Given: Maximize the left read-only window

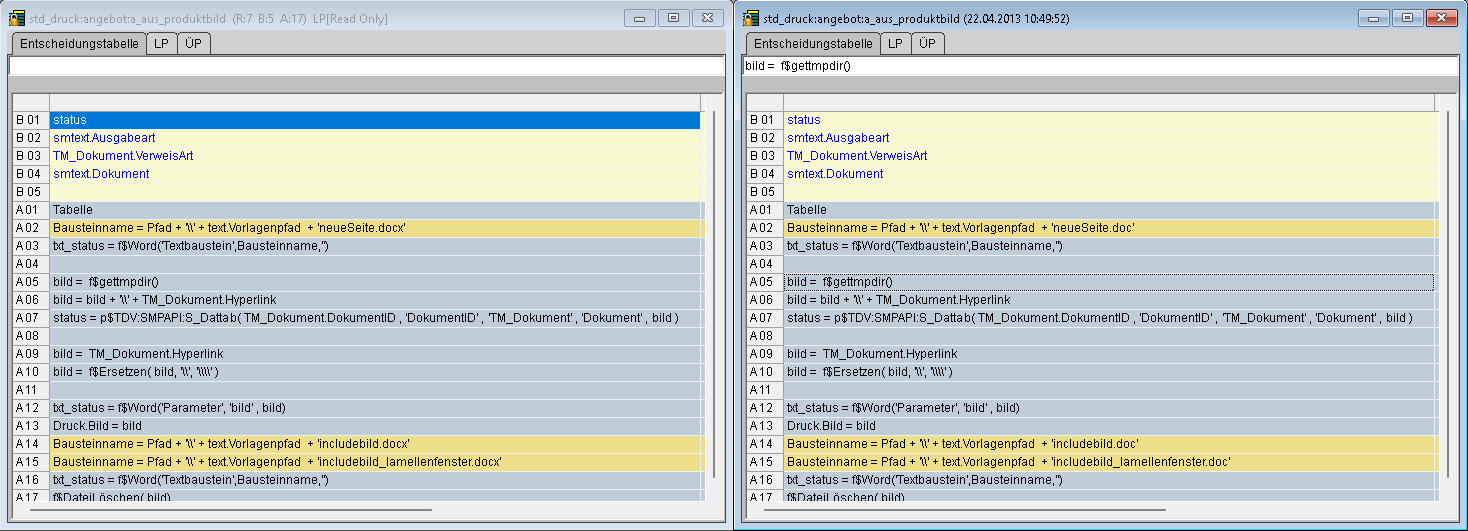Looking at the screenshot, I should 673,18.
